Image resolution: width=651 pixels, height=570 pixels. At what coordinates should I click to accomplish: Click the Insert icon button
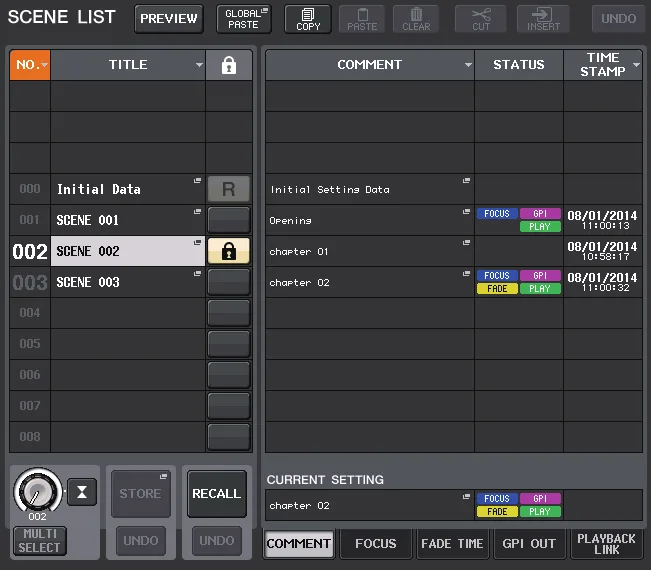543,19
